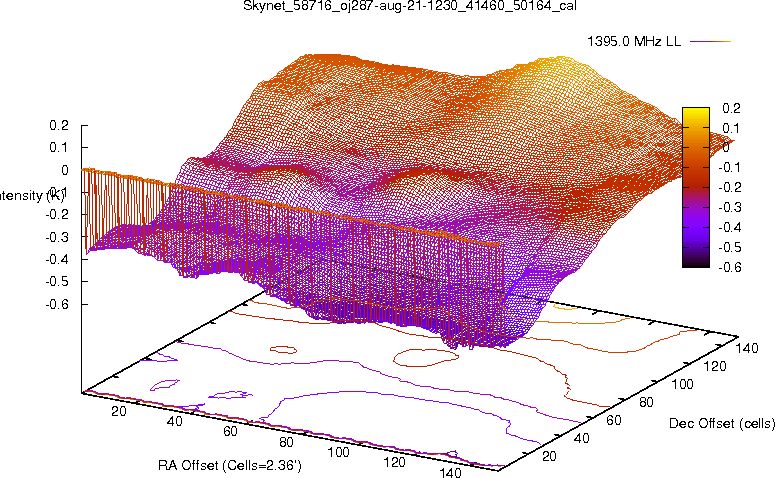Select the 80 tick on the RA Offset axis

coord(287,442)
